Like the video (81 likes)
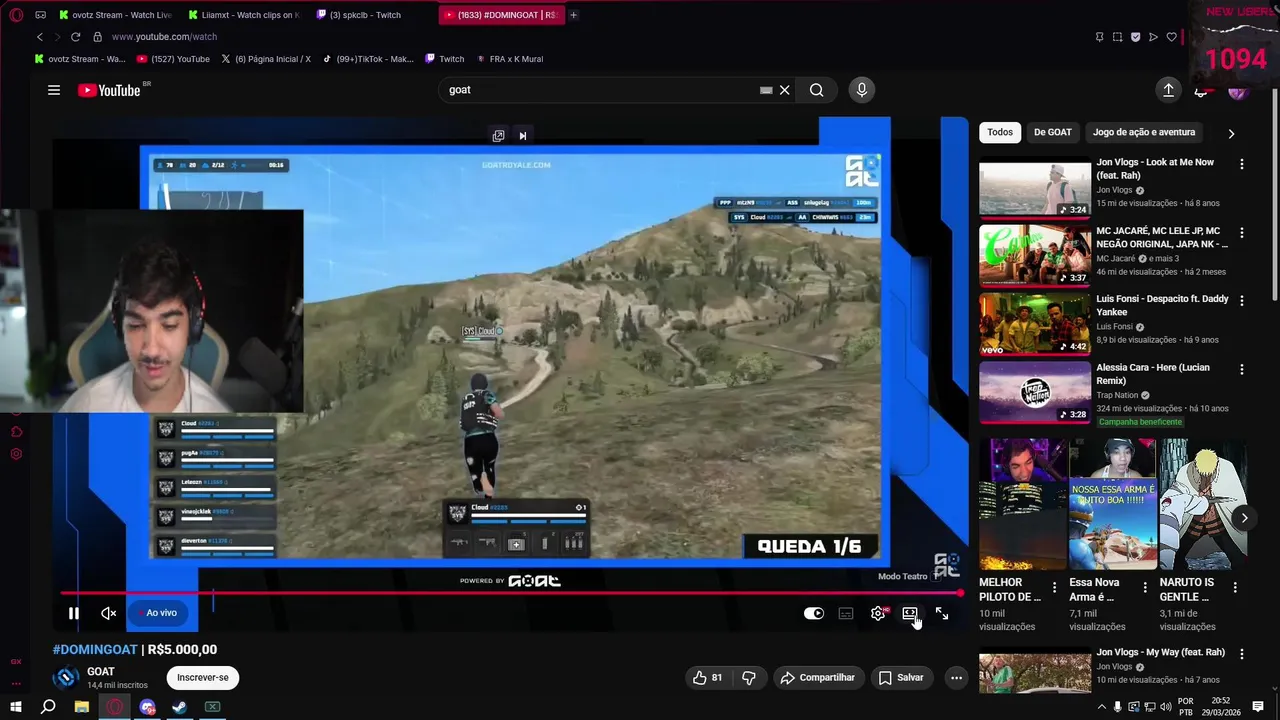1280x720 pixels. pyautogui.click(x=707, y=677)
